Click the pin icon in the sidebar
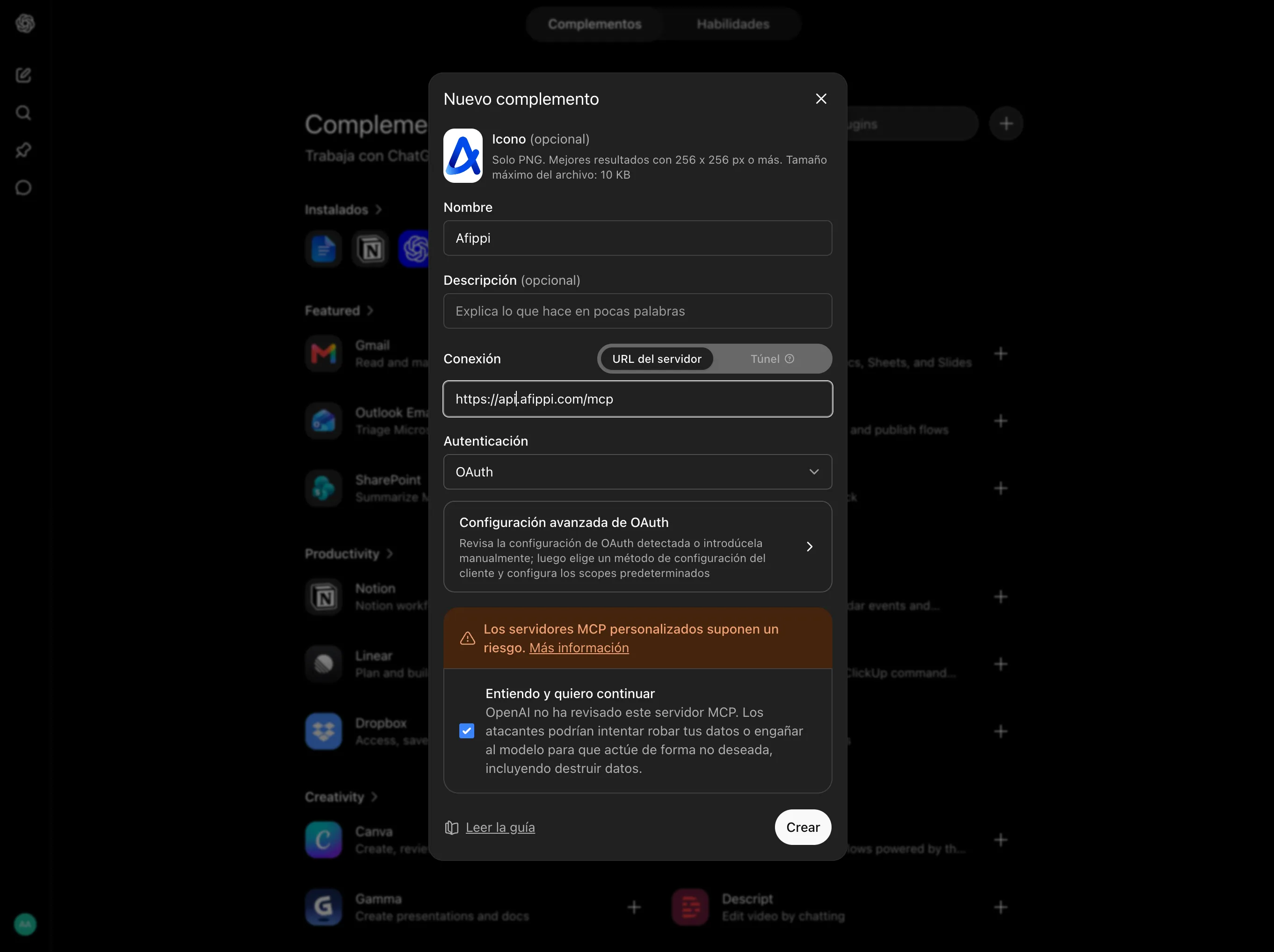 point(23,150)
